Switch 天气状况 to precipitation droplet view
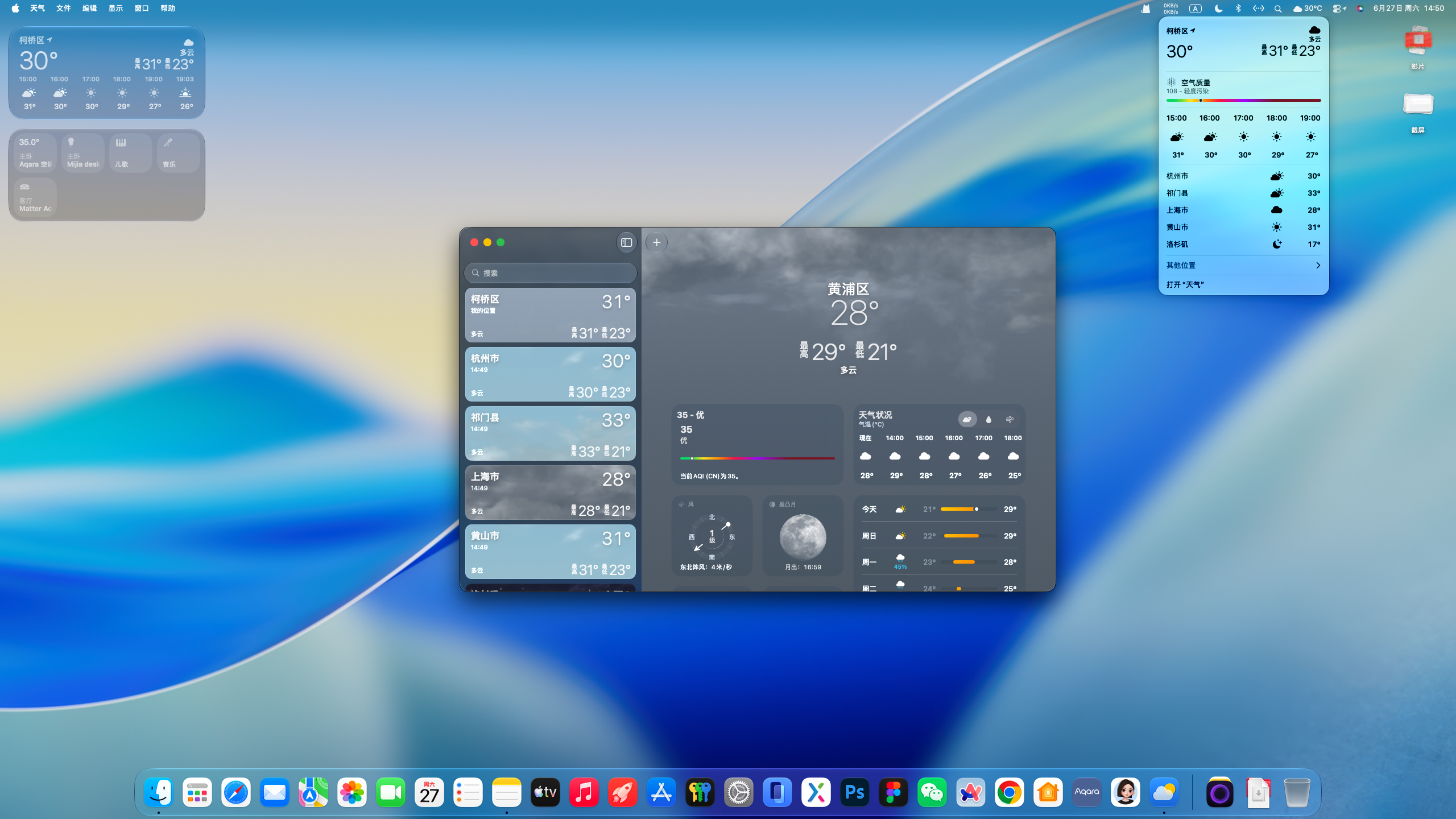 click(988, 419)
